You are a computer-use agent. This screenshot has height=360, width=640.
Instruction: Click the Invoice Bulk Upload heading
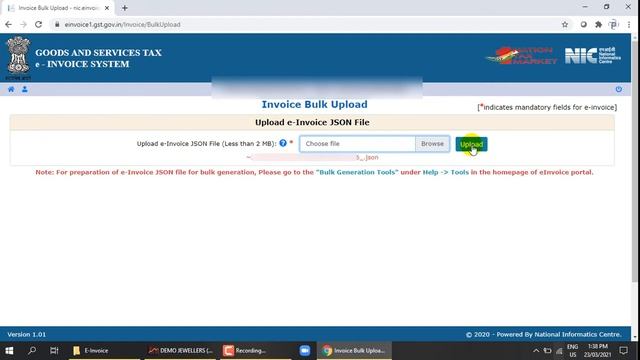(314, 104)
